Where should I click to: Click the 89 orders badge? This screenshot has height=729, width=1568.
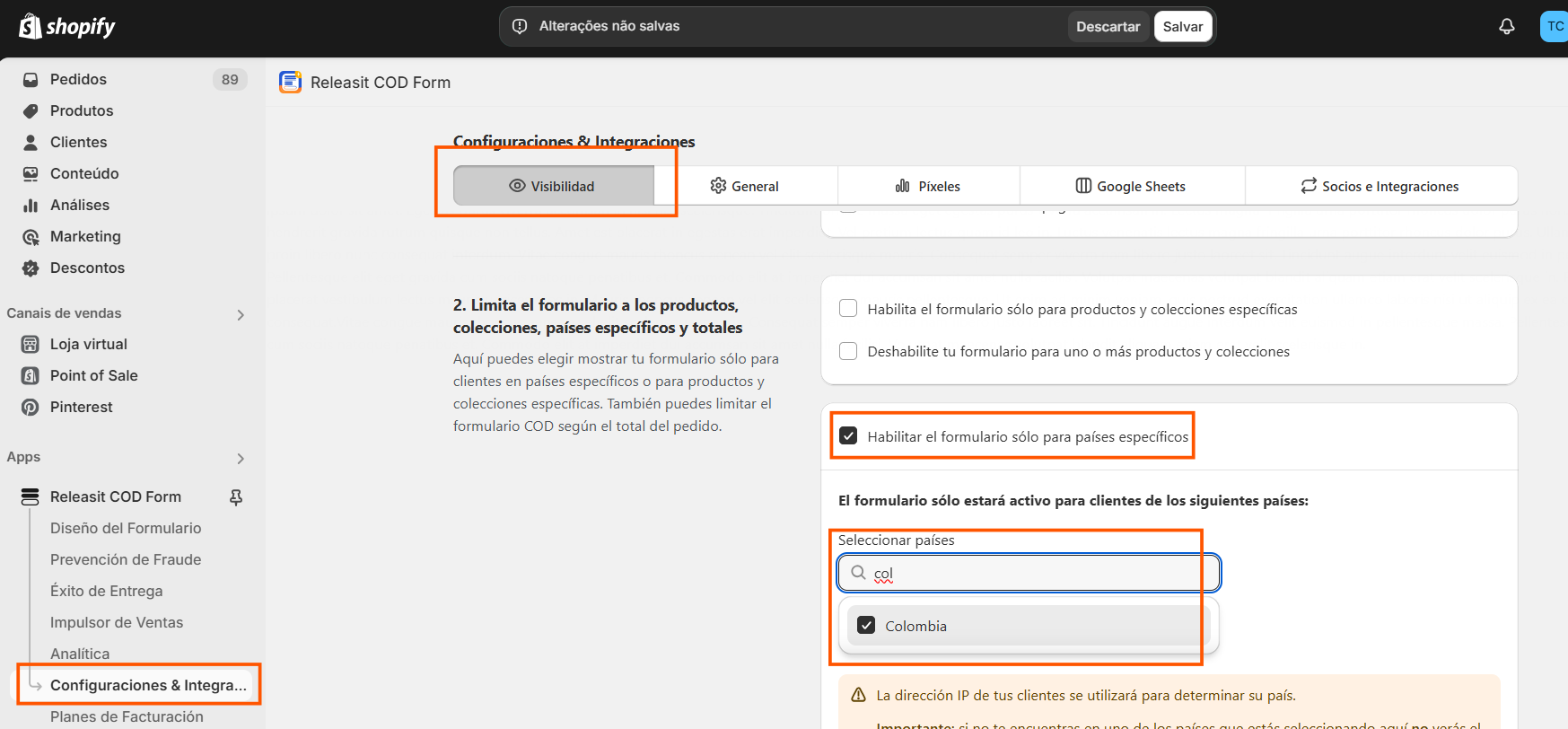230,79
